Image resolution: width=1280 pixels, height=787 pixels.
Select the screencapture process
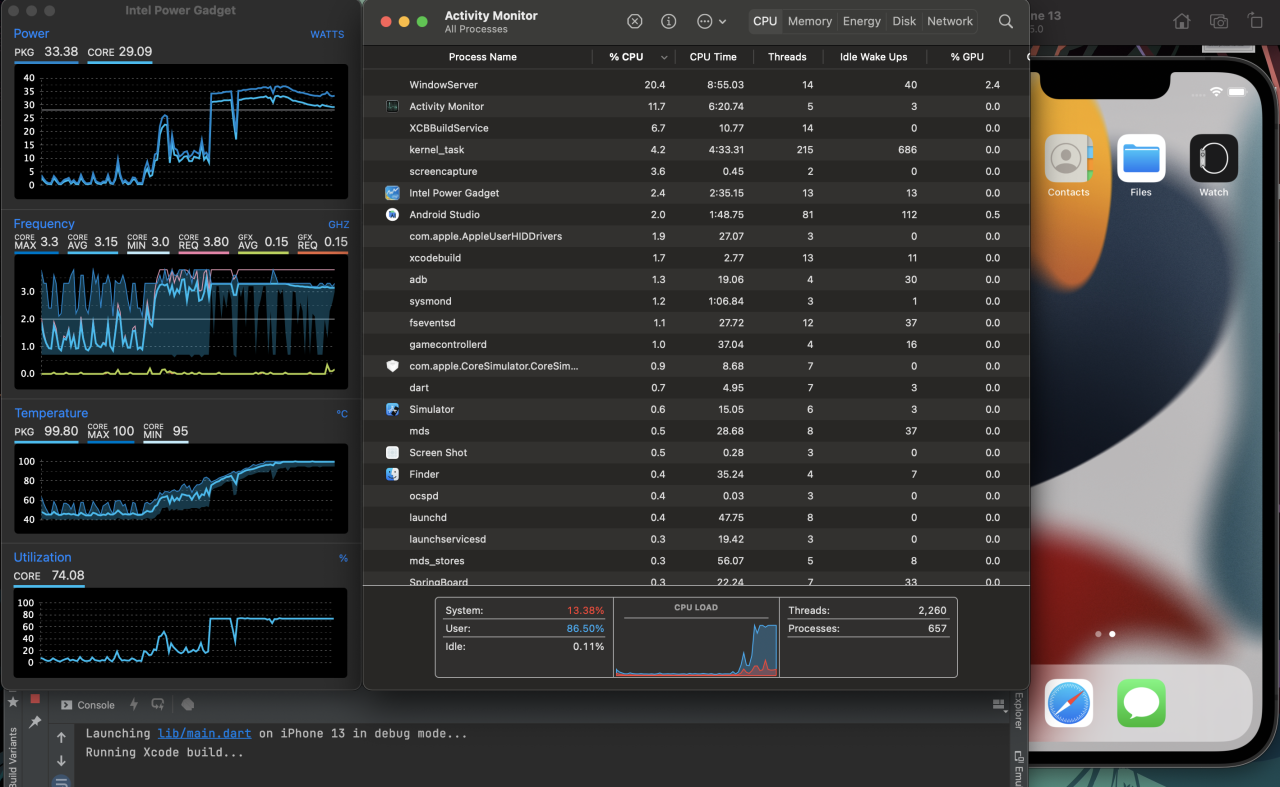(x=696, y=171)
